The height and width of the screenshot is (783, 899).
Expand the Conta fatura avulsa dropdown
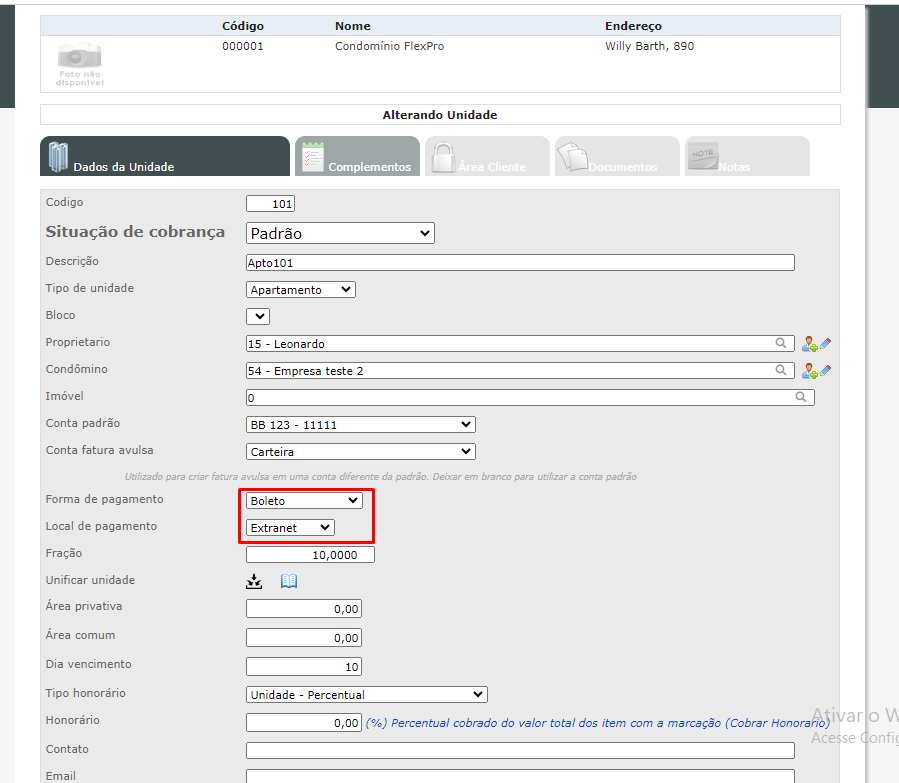[361, 452]
